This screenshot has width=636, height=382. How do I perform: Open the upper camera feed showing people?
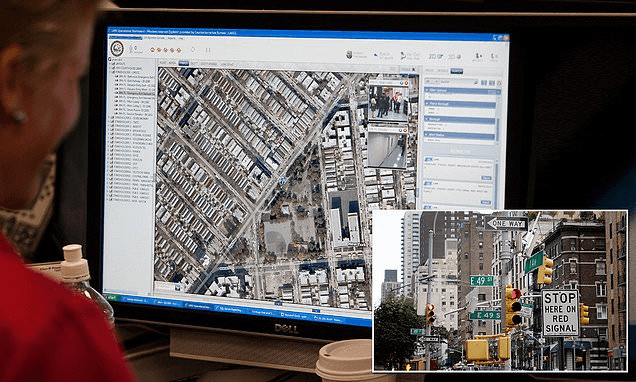pos(389,103)
